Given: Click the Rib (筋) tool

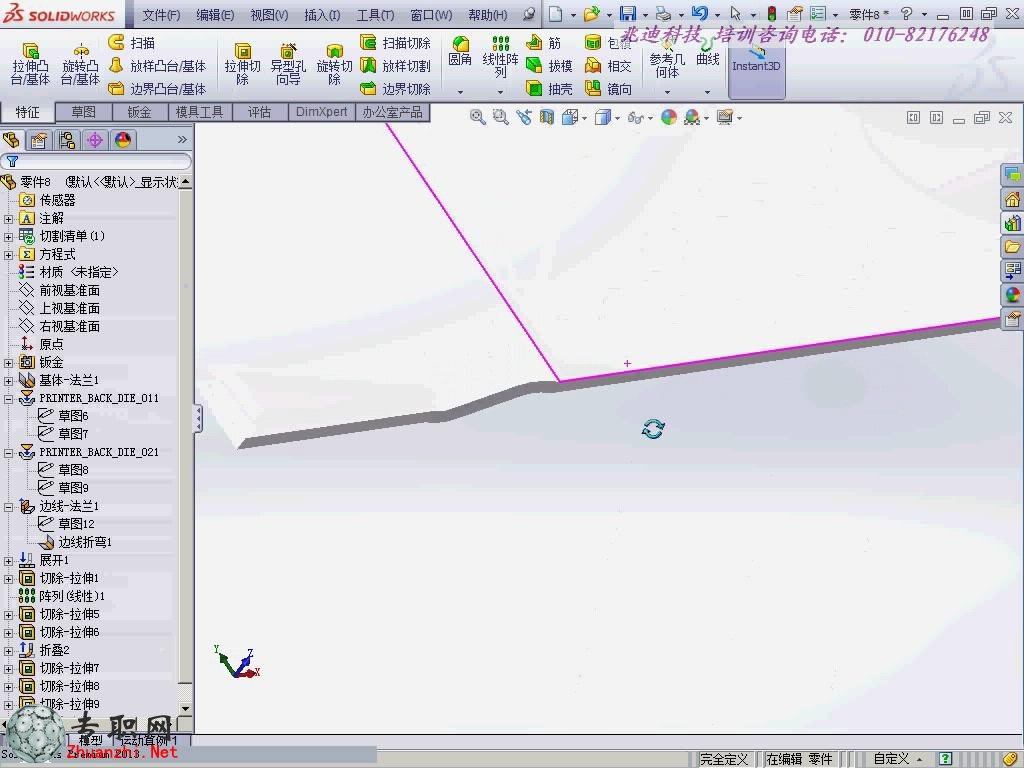Looking at the screenshot, I should coord(544,43).
